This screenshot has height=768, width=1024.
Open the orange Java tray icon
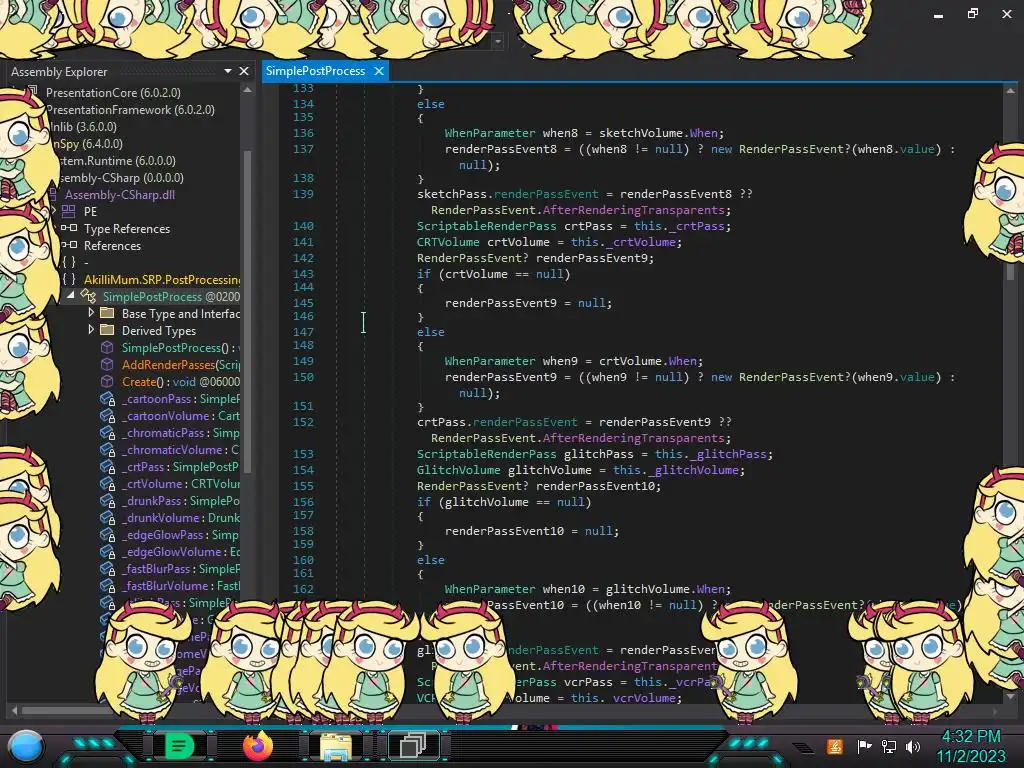point(835,746)
